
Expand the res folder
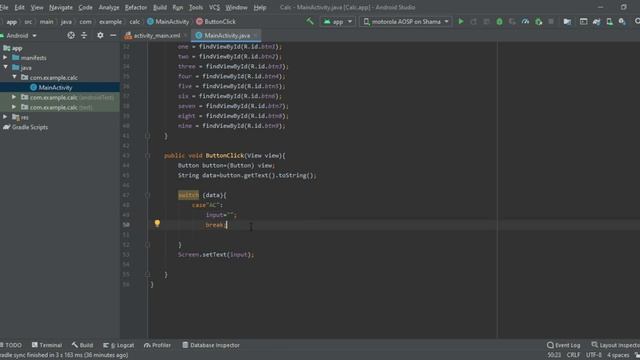[x=5, y=117]
